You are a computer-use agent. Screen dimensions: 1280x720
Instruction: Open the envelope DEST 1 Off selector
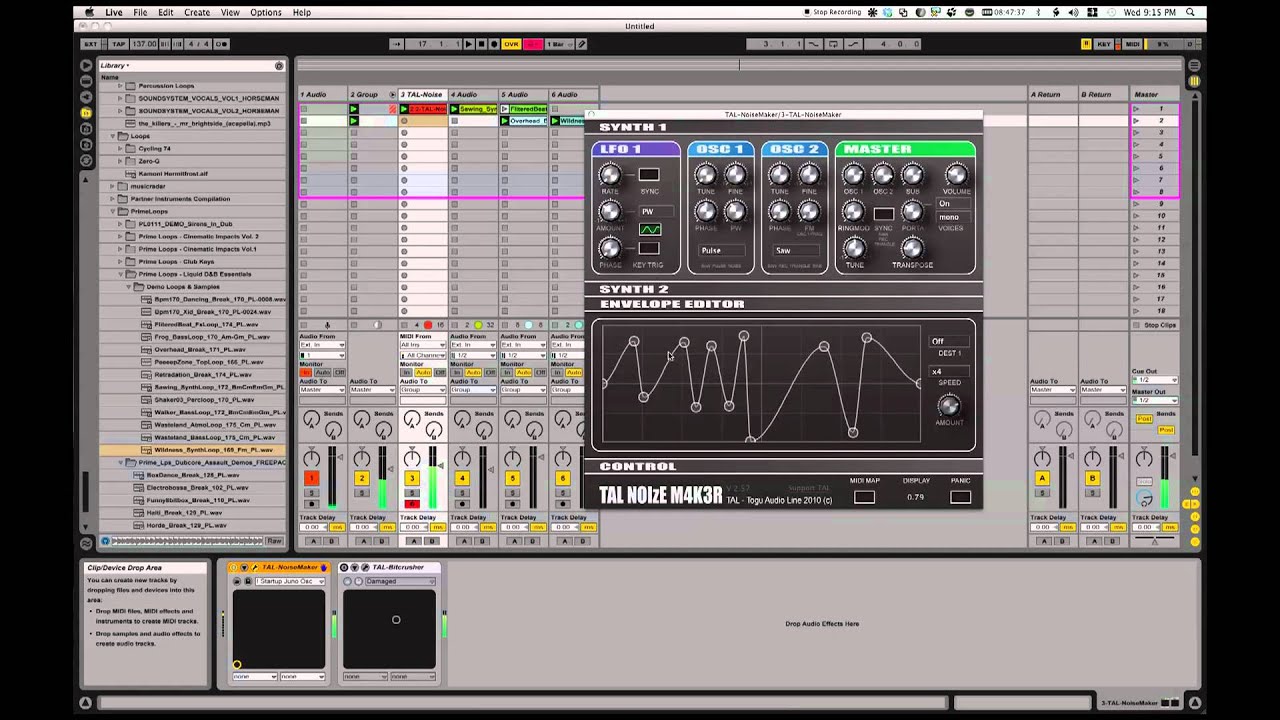point(949,341)
